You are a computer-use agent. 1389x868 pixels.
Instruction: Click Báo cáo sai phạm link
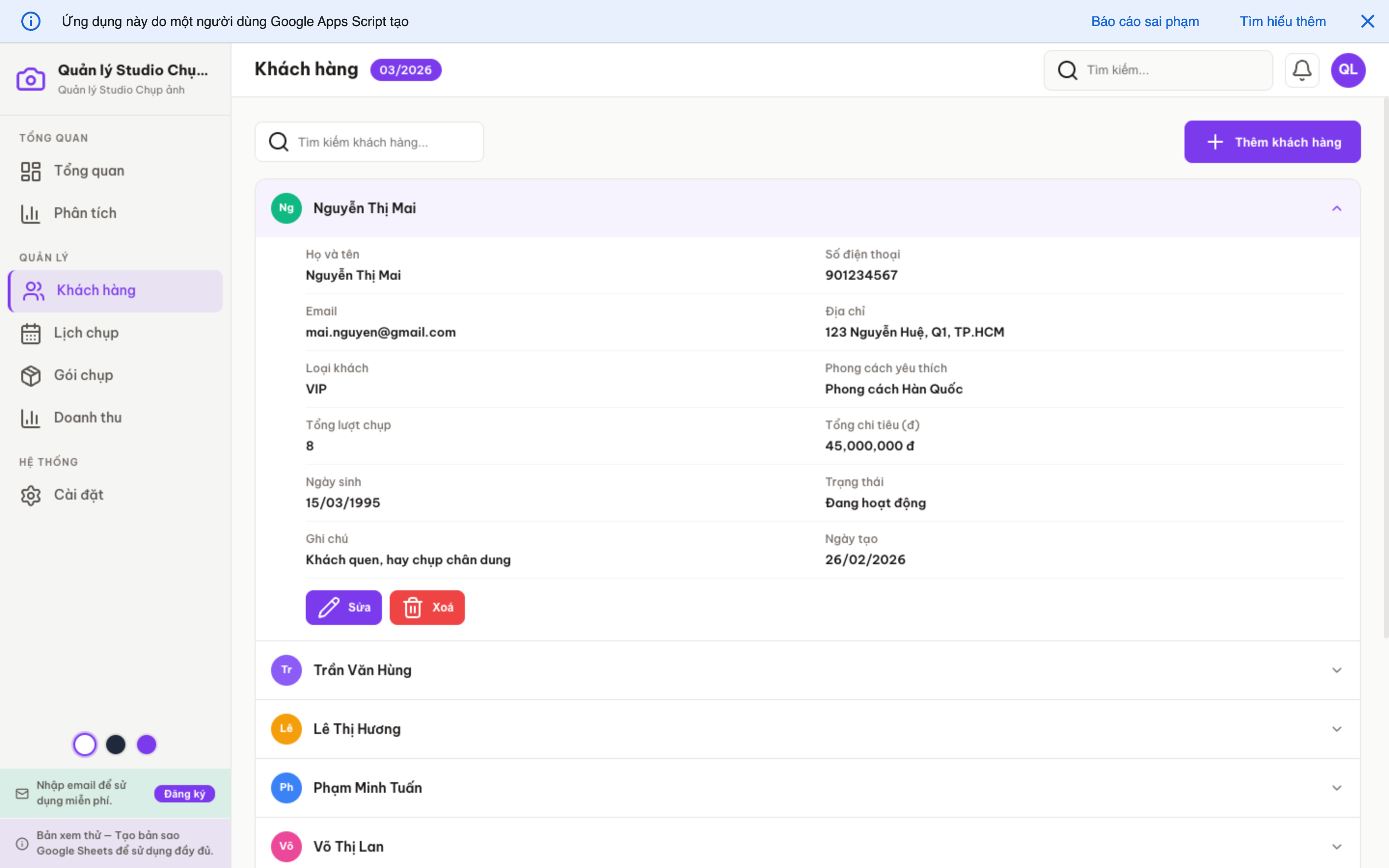(1144, 21)
